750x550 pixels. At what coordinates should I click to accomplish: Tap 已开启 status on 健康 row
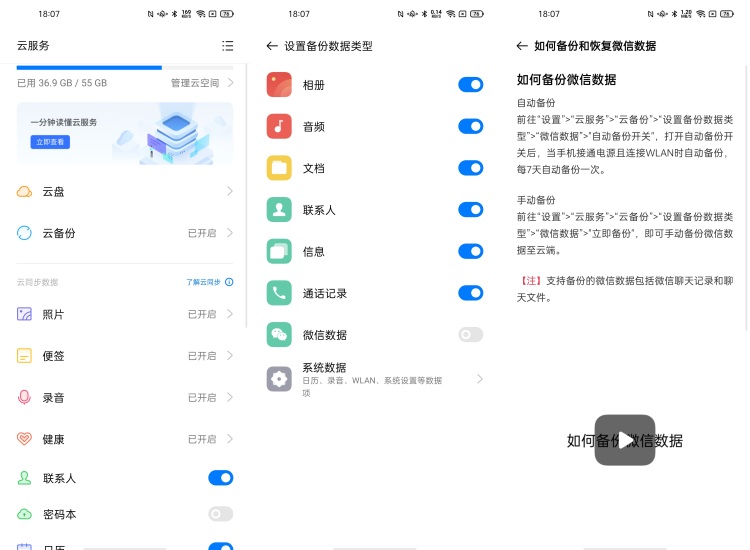tap(202, 439)
